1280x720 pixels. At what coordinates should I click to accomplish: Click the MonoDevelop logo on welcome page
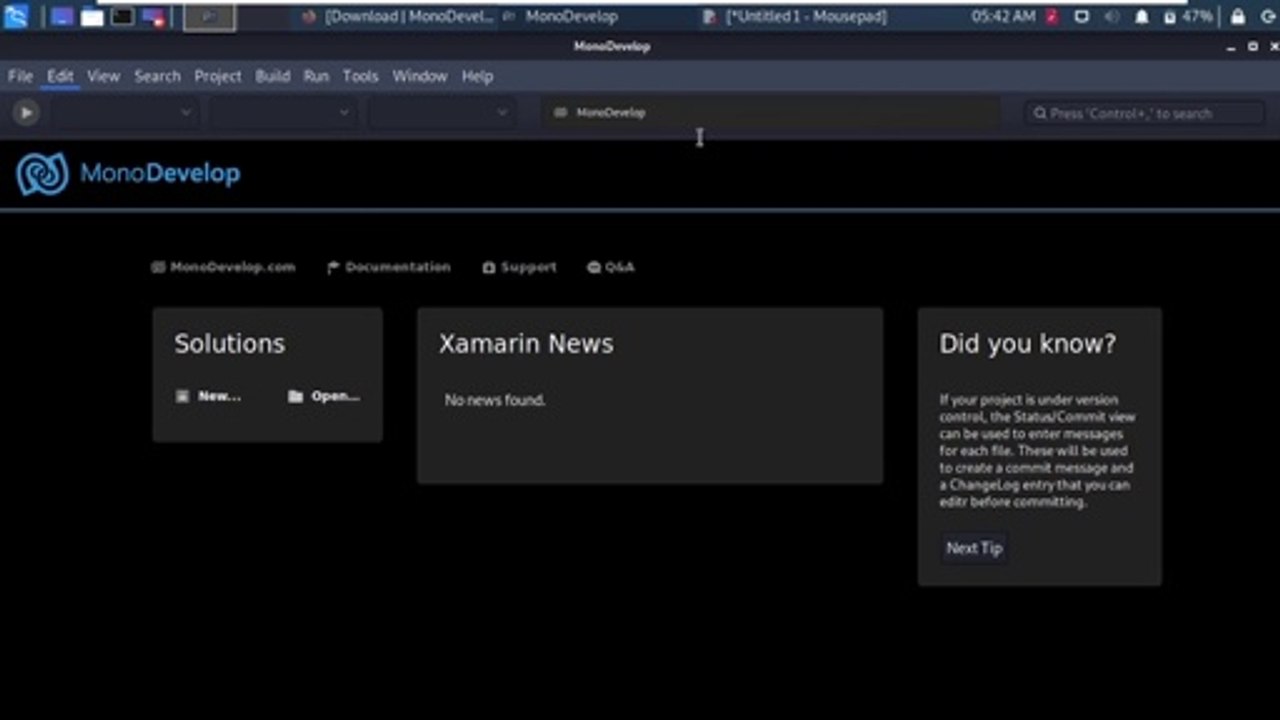pyautogui.click(x=128, y=174)
